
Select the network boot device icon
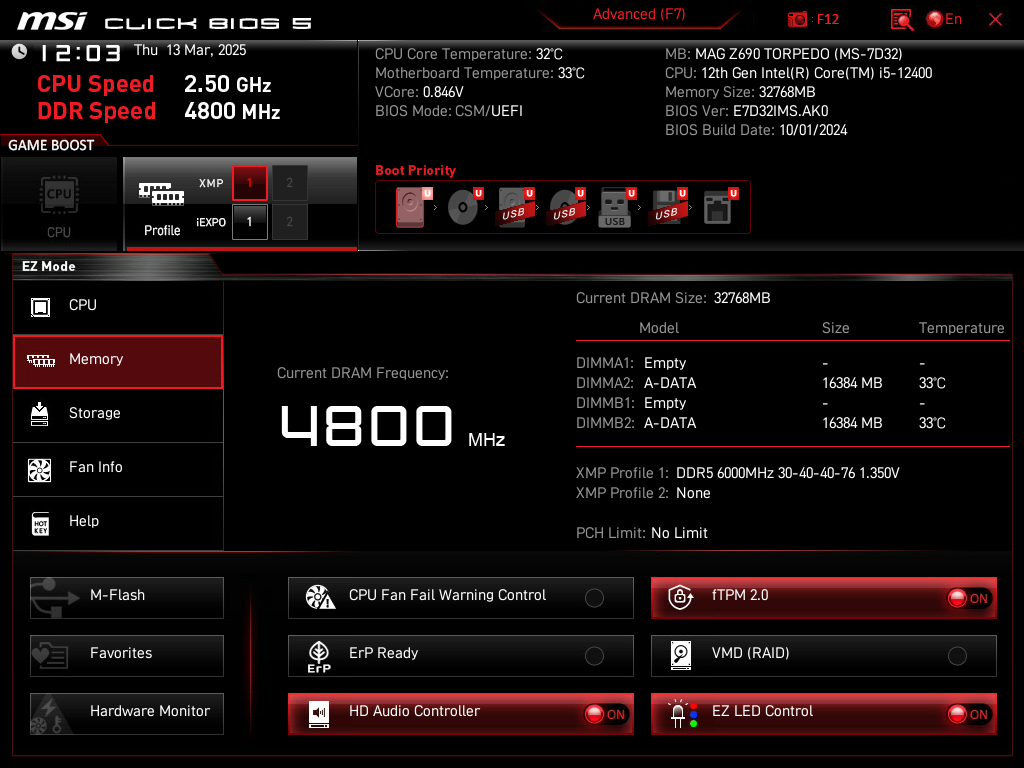pos(719,207)
